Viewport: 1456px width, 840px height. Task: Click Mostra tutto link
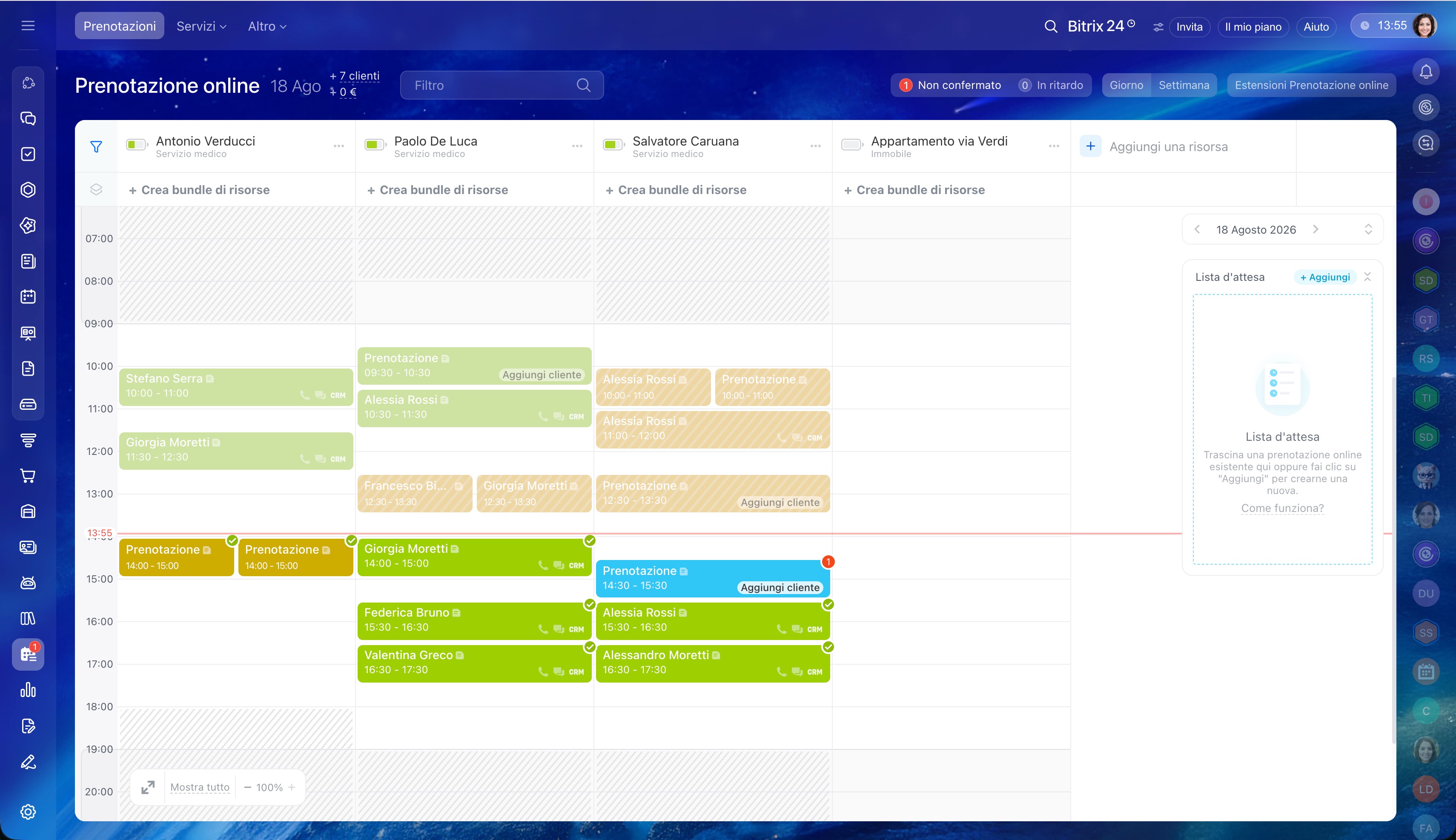(x=200, y=787)
